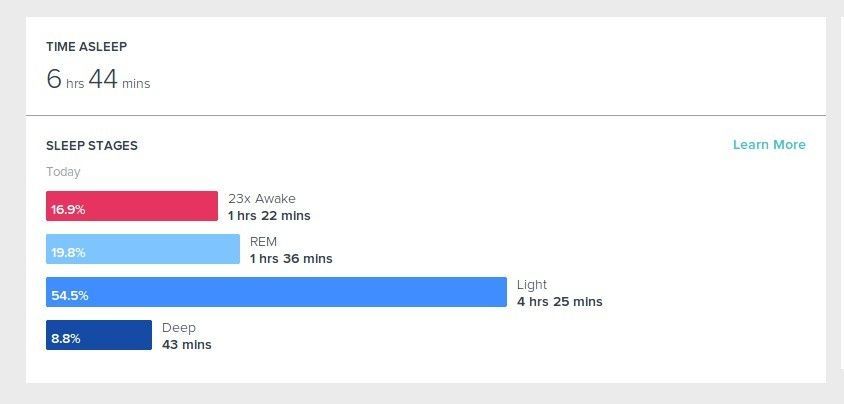844x404 pixels.
Task: Click the Light sleep bar showing 54.5%
Action: (276, 292)
